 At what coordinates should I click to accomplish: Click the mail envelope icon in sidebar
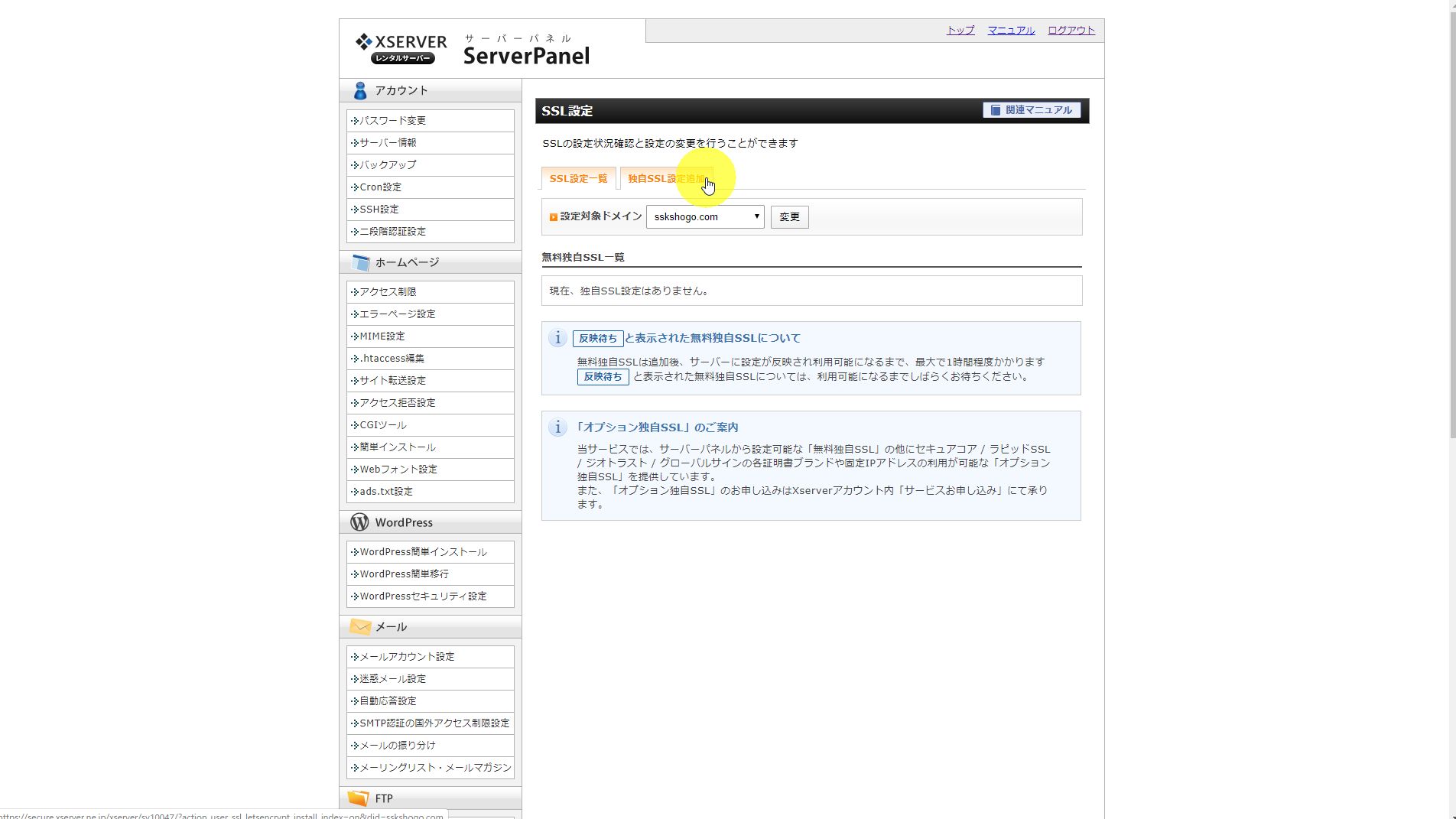point(359,626)
